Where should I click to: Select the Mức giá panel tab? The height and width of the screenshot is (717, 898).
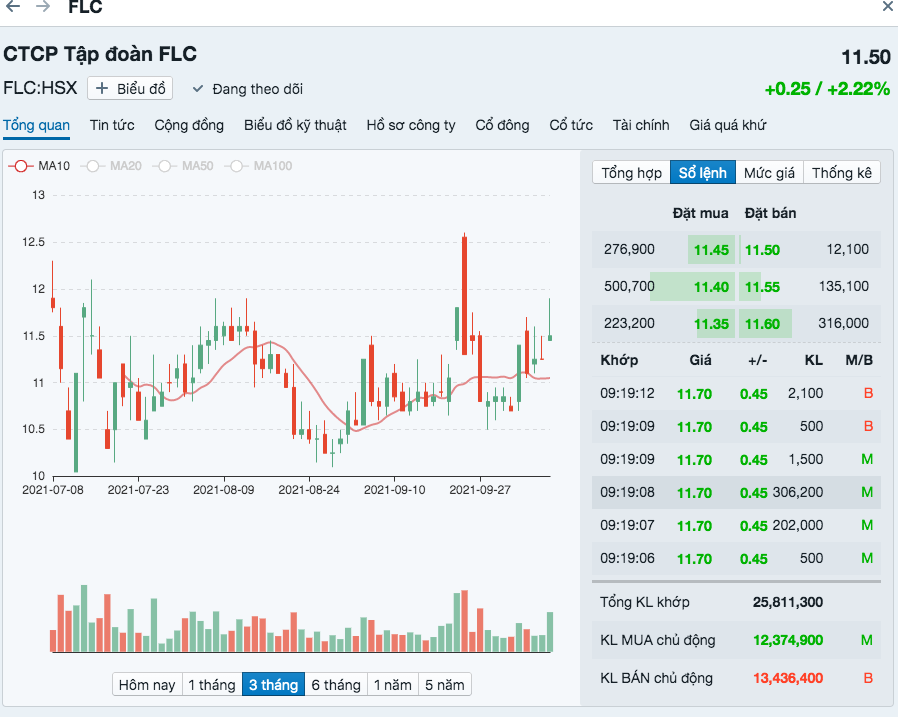[769, 172]
